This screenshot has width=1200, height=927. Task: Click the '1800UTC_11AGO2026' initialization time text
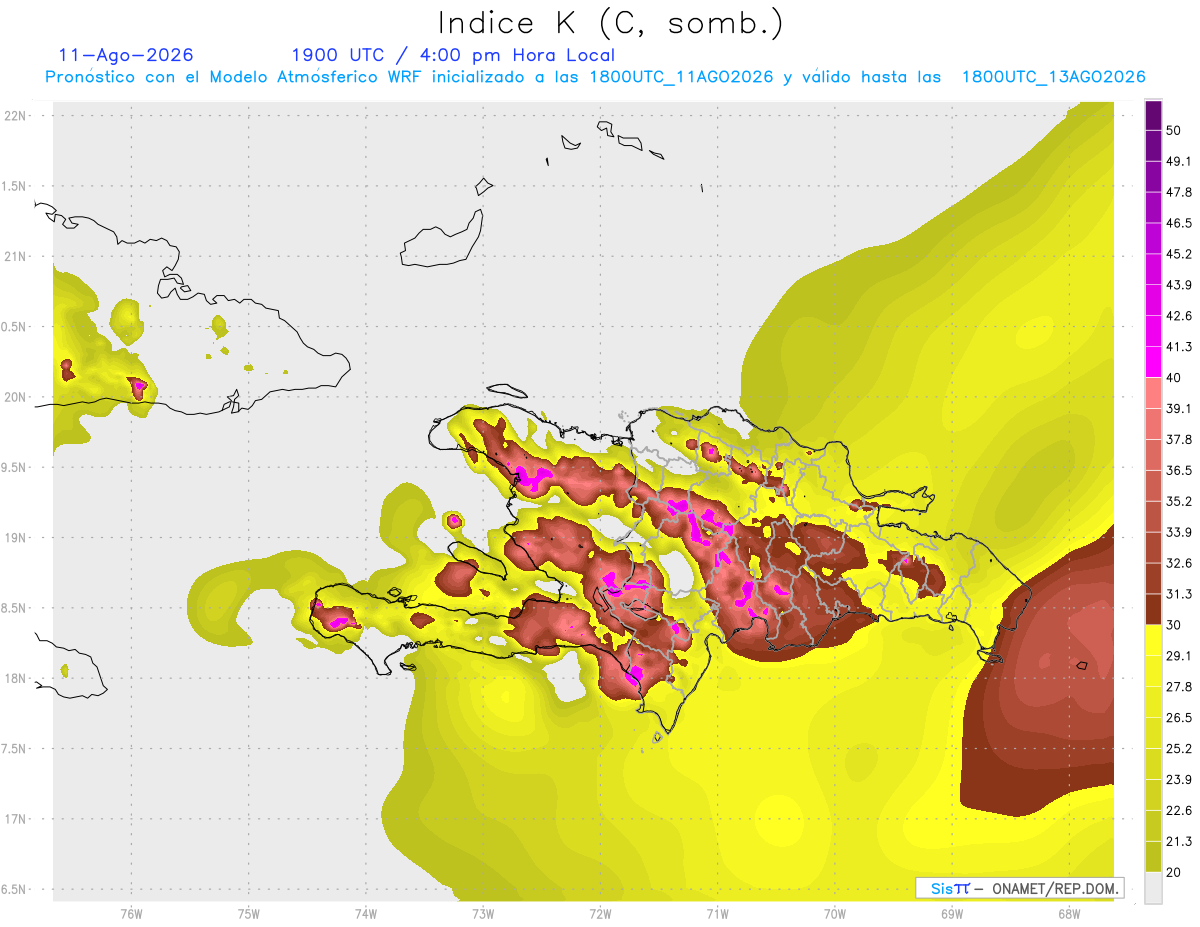[x=682, y=77]
